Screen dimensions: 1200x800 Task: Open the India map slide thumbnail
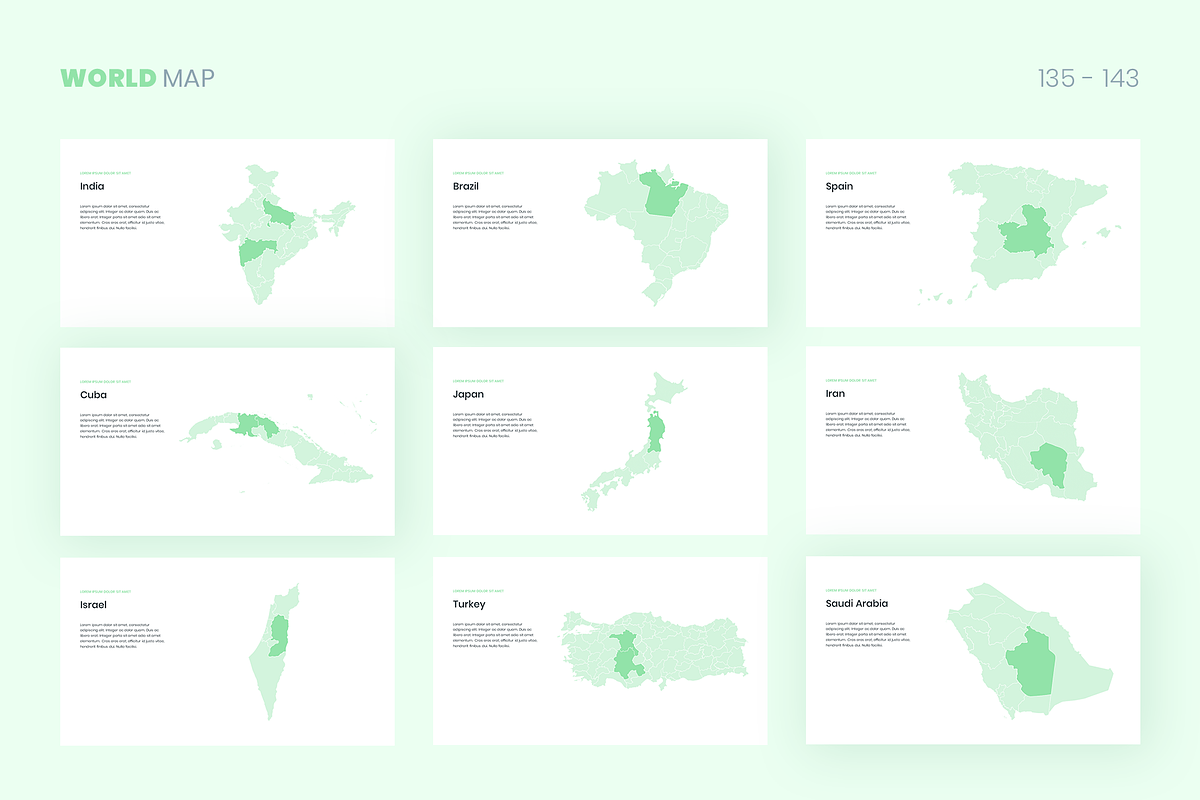tap(227, 233)
